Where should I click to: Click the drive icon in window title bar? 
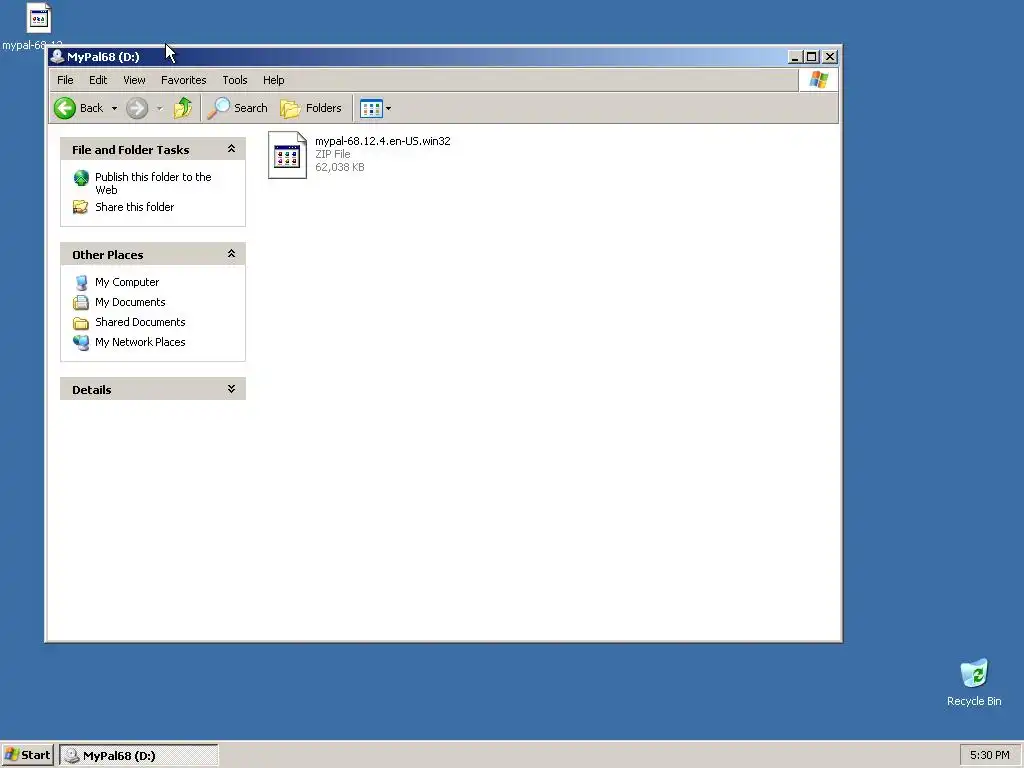57,57
